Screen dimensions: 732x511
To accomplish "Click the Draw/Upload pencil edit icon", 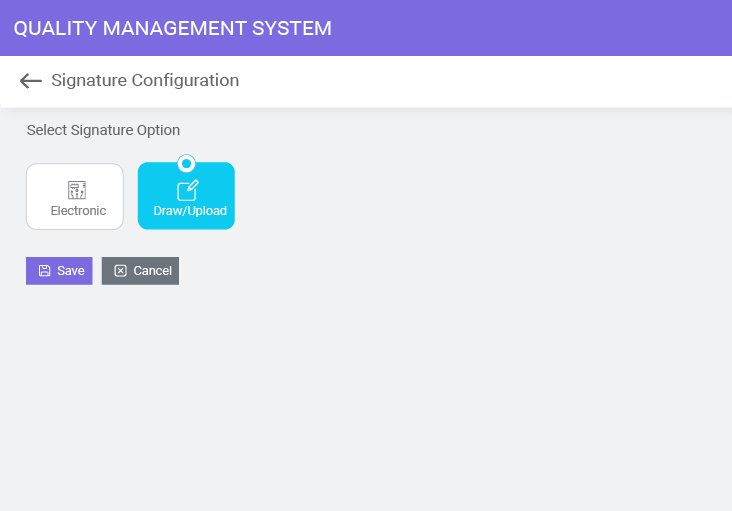I will coord(188,190).
